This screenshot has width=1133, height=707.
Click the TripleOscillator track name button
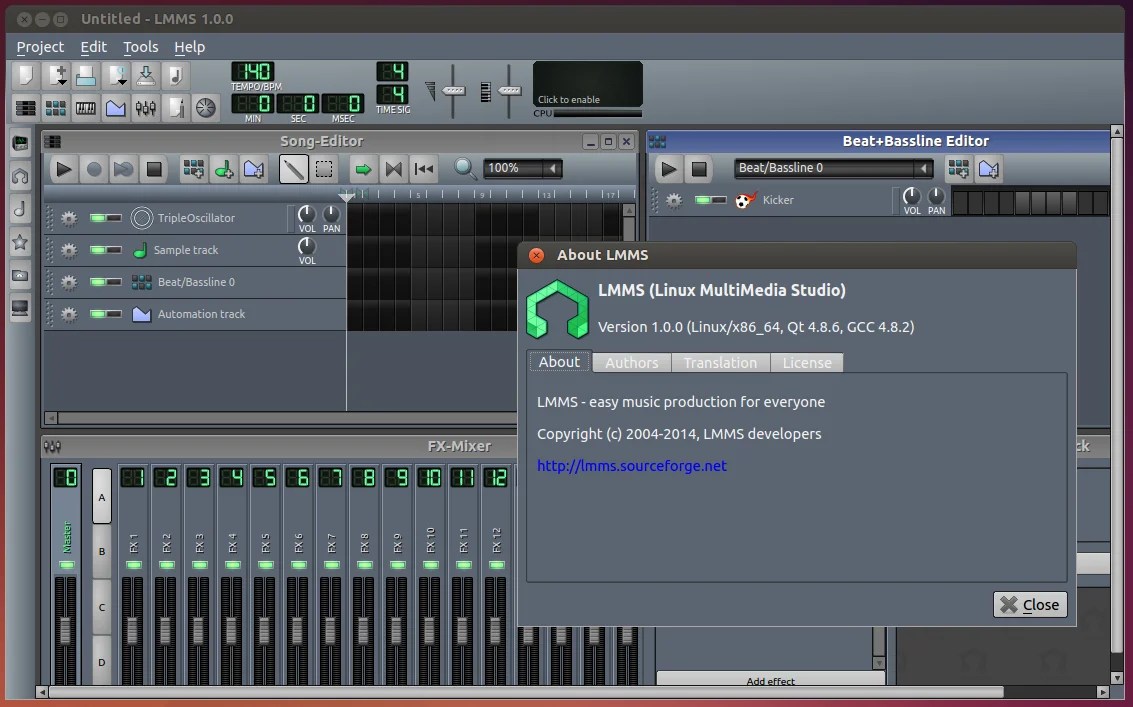pyautogui.click(x=207, y=218)
